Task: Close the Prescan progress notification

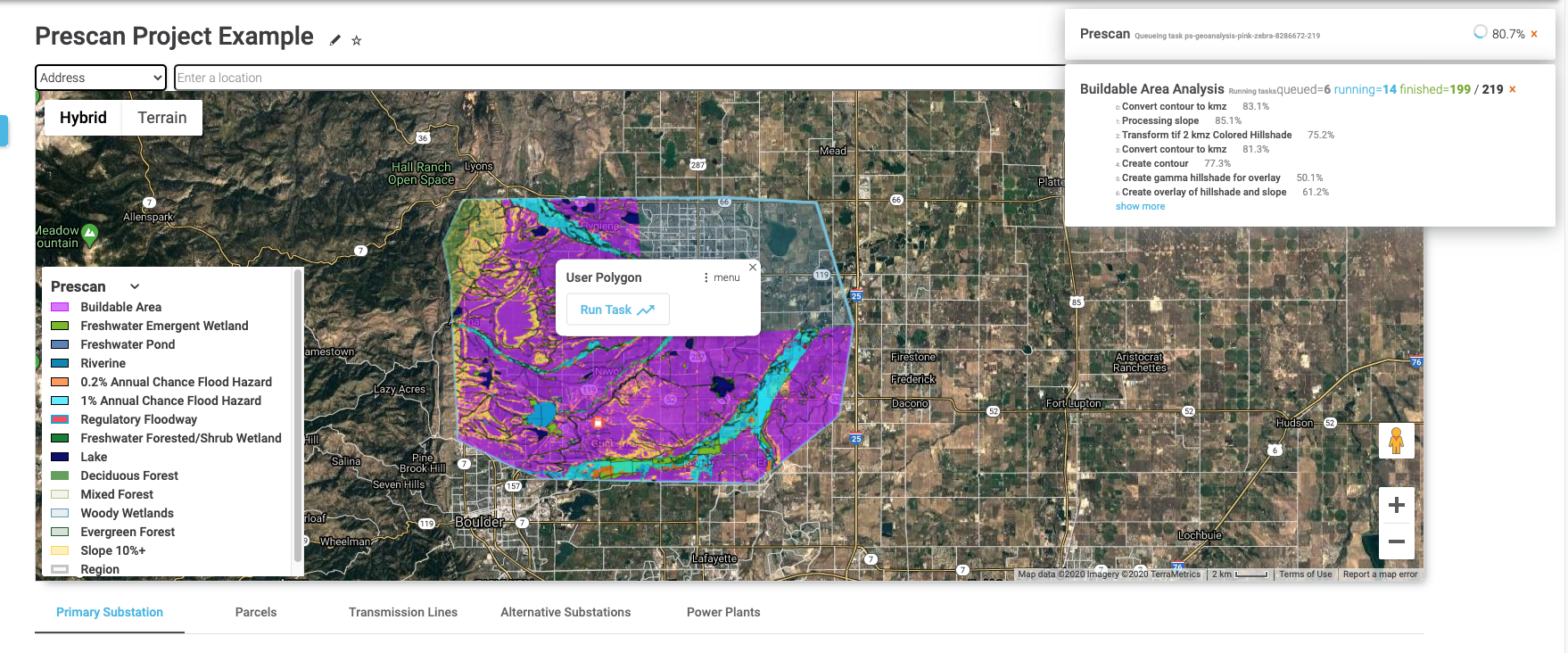Action: (1534, 34)
